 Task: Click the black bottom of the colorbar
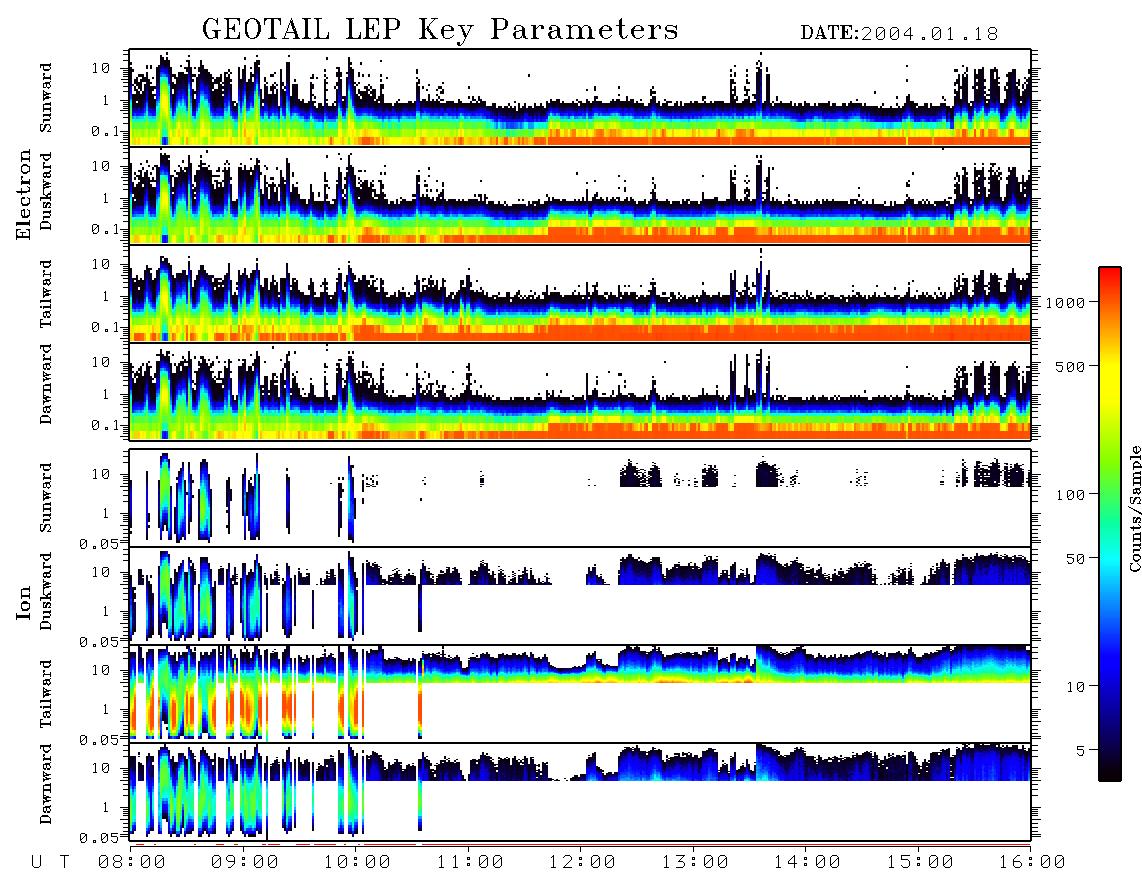click(x=1110, y=772)
